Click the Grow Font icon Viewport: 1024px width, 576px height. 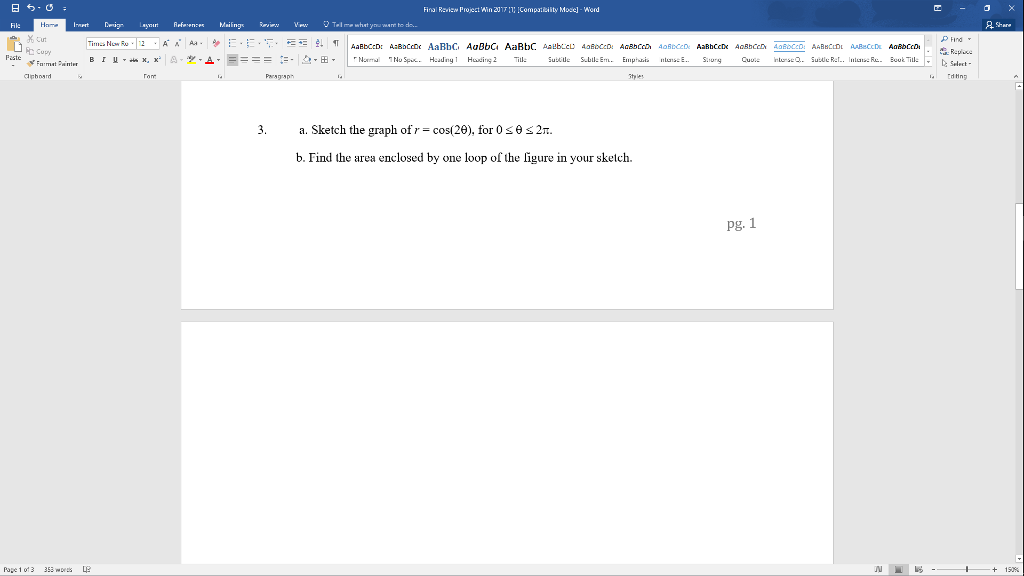(x=165, y=41)
